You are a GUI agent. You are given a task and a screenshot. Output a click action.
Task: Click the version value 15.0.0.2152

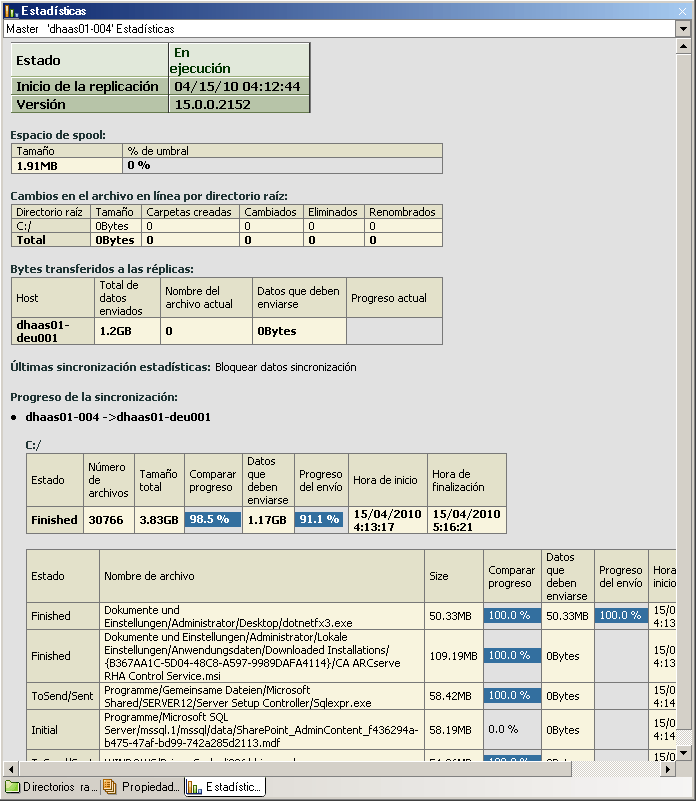pyautogui.click(x=213, y=104)
